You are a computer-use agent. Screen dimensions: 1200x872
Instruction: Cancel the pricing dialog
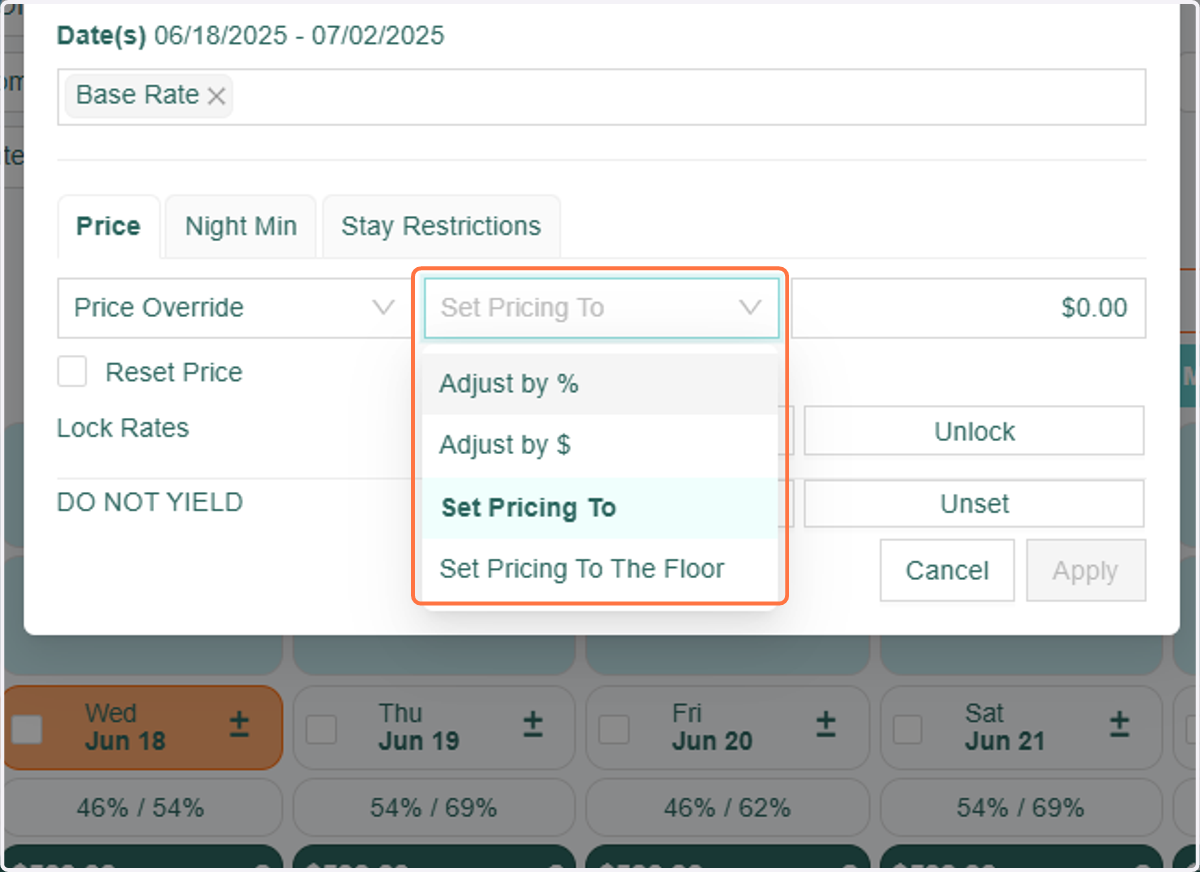947,571
